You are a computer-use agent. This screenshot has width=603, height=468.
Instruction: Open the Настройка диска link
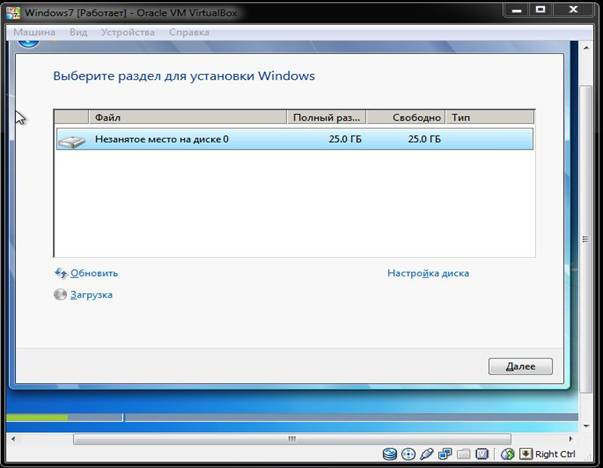pos(428,273)
